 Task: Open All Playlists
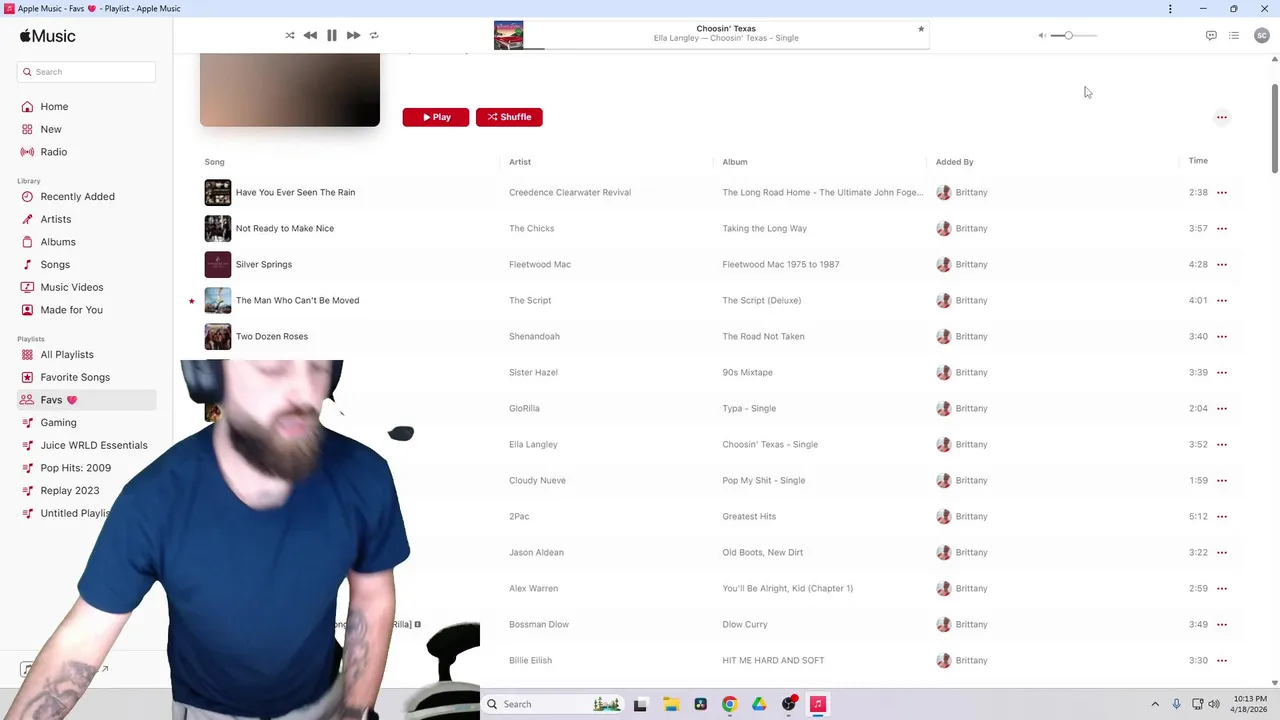[x=67, y=355]
